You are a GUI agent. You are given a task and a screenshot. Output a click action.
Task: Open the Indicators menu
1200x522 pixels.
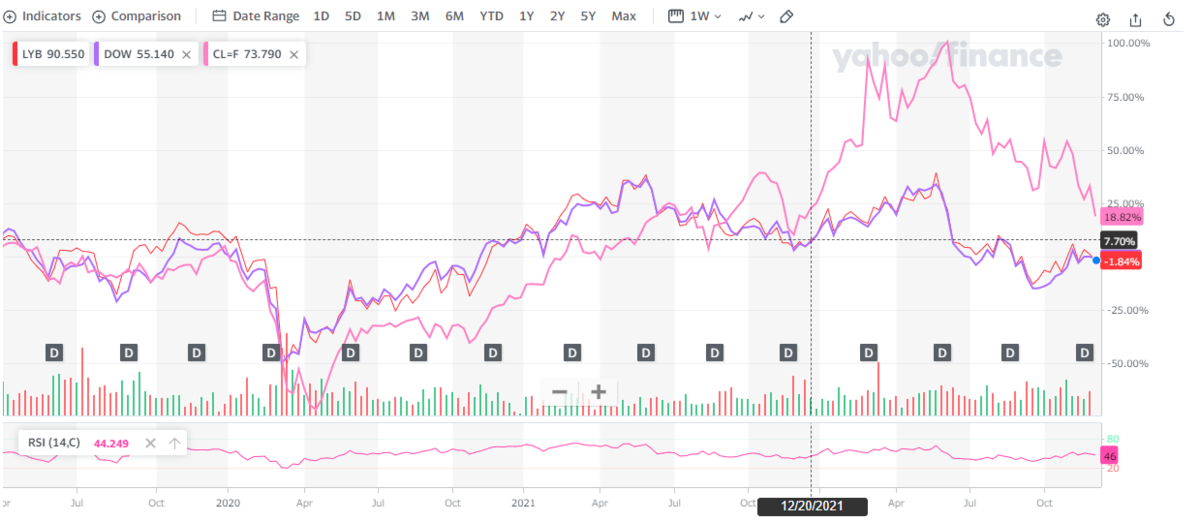pos(43,17)
